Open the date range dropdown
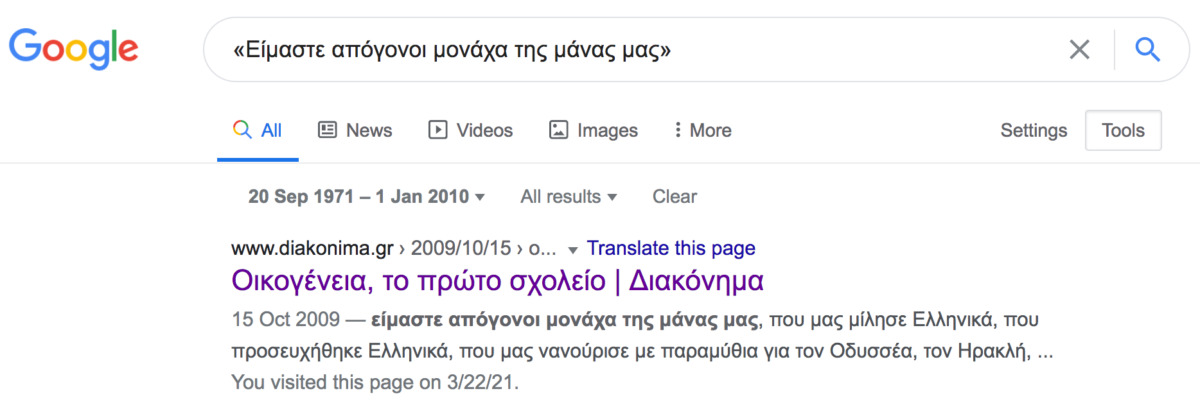Screen dimensions: 1200x416 [367, 196]
